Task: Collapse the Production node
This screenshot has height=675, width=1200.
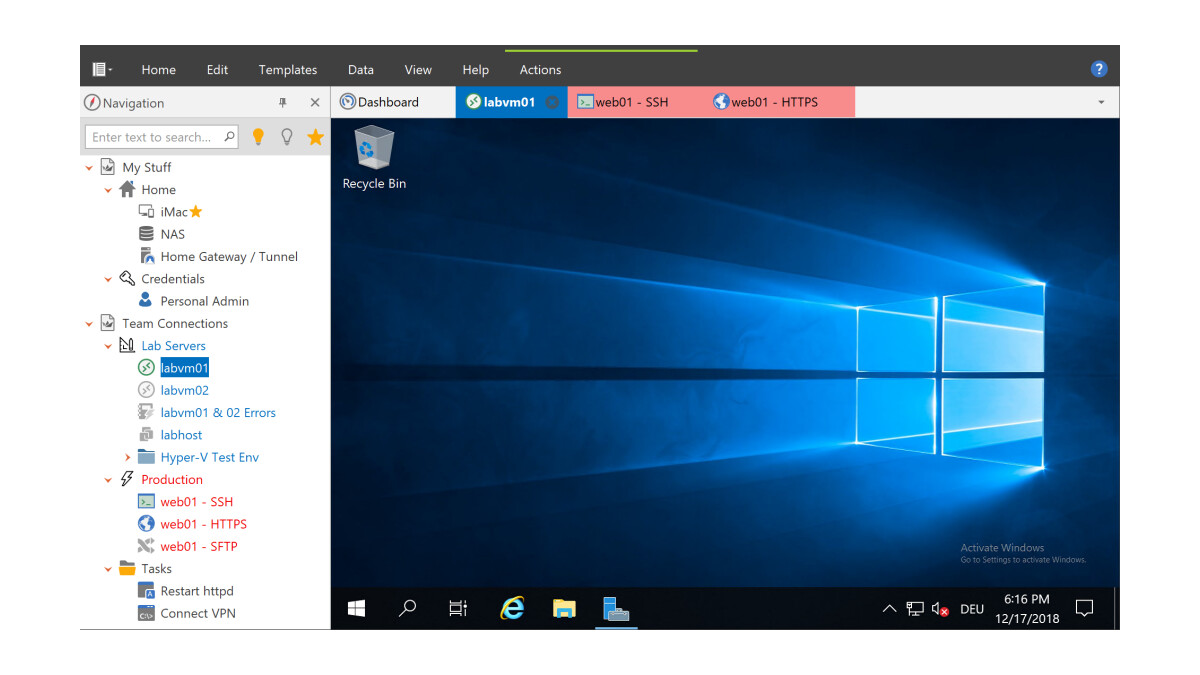Action: click(109, 480)
